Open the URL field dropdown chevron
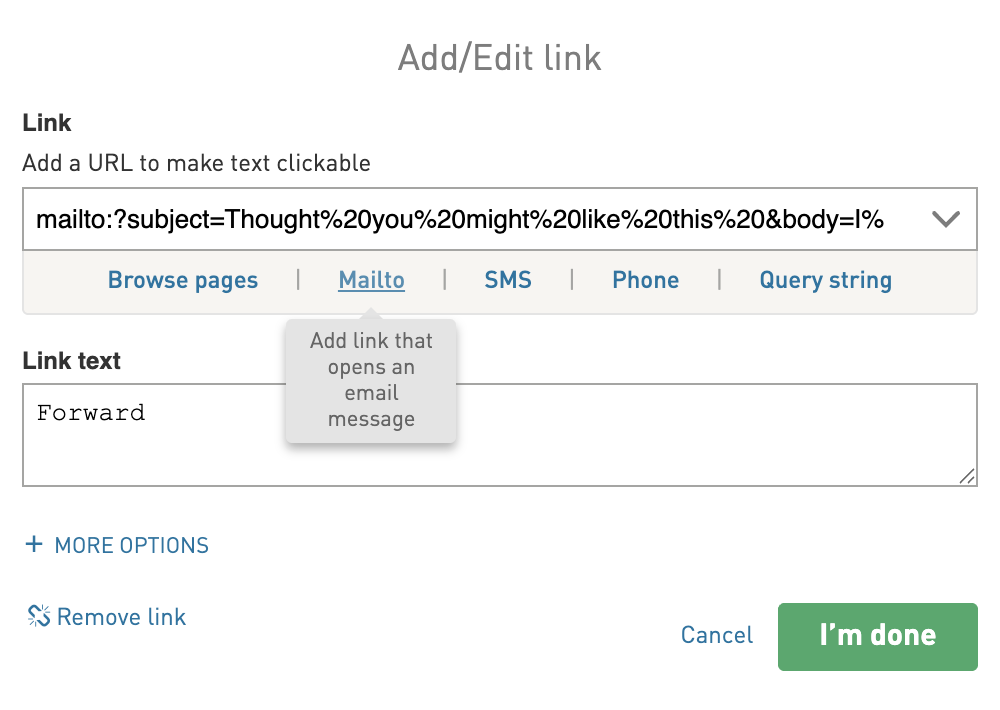Viewport: 1000px width, 710px height. 946,219
